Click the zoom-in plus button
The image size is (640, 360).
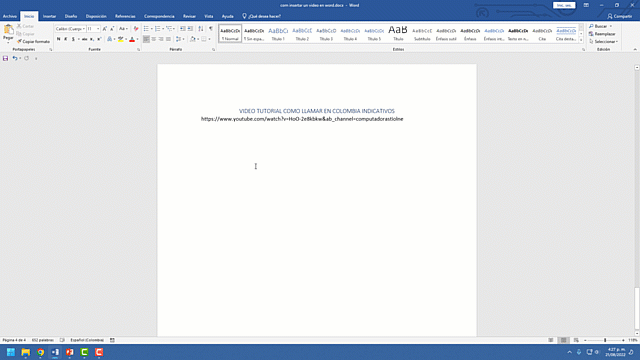pos(623,340)
